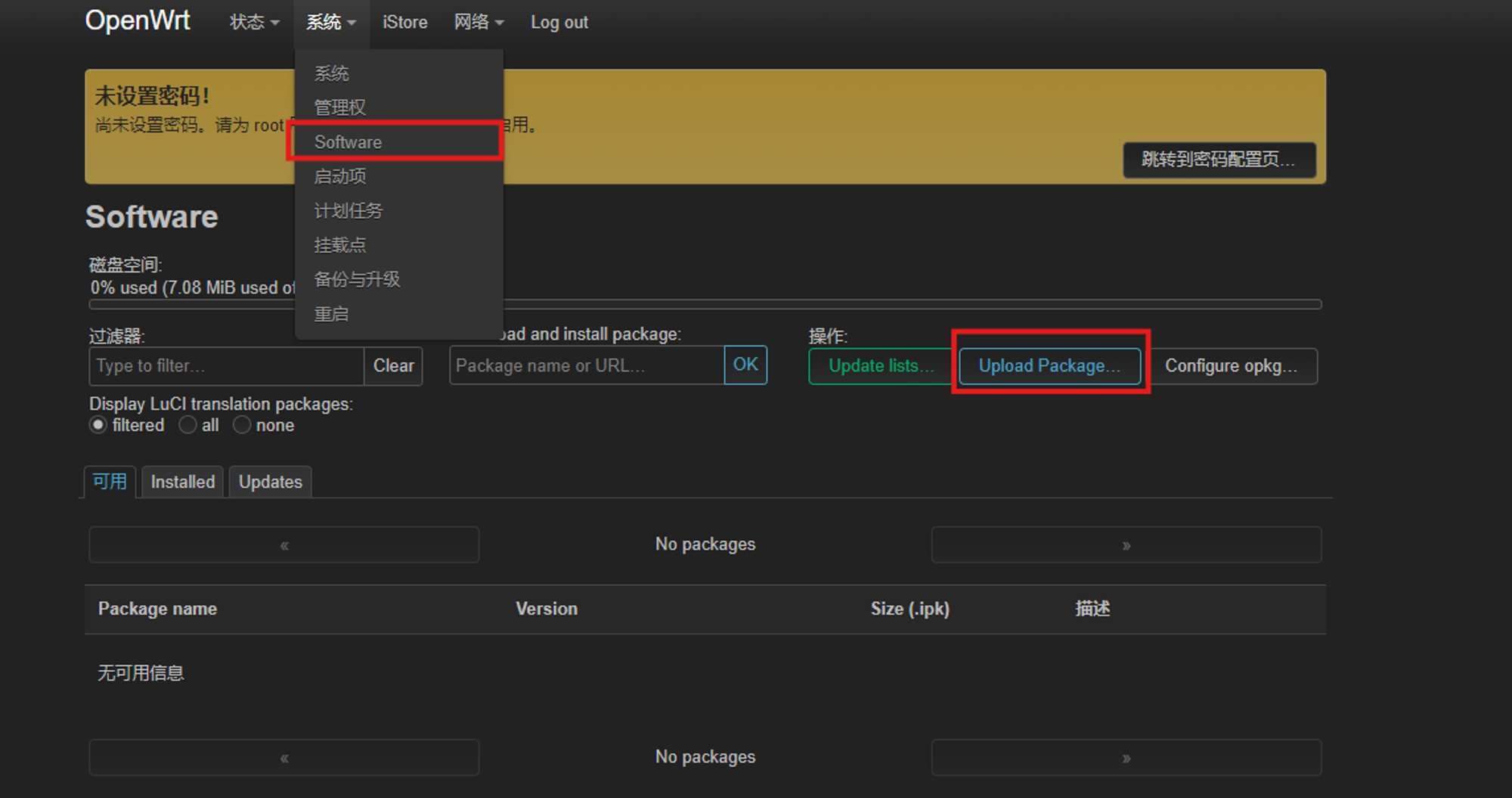Image resolution: width=1512 pixels, height=798 pixels.
Task: Go to next page using bottom » button
Action: click(1126, 757)
